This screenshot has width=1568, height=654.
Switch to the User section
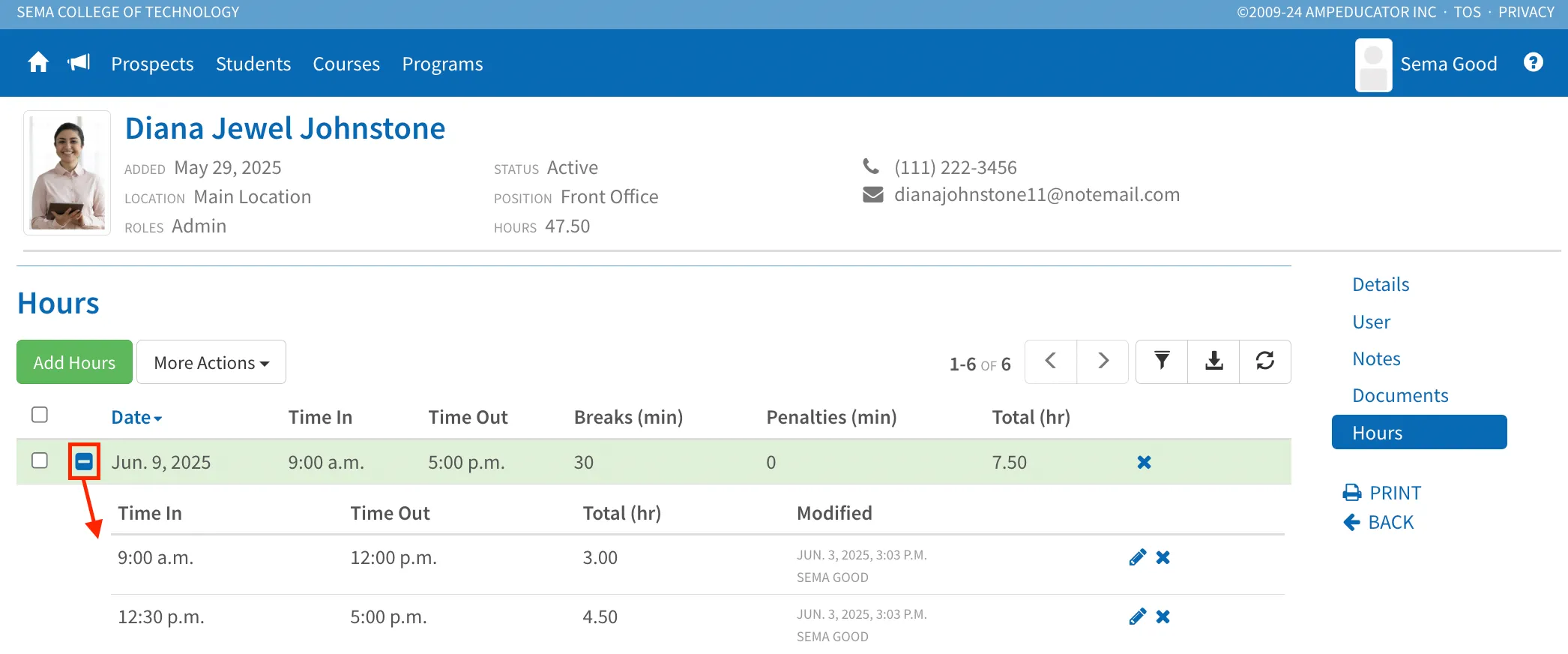coord(1371,322)
